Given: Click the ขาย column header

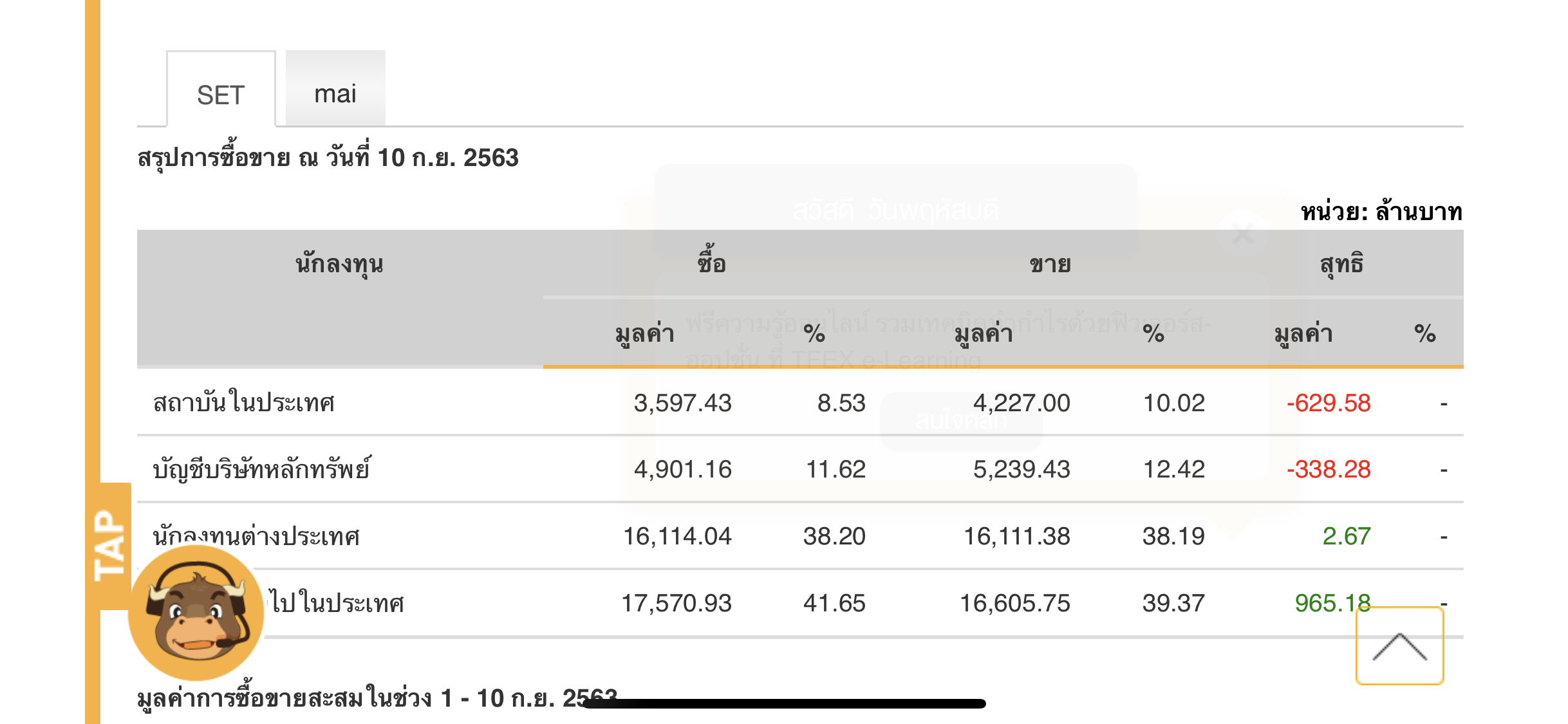Looking at the screenshot, I should tap(1050, 264).
